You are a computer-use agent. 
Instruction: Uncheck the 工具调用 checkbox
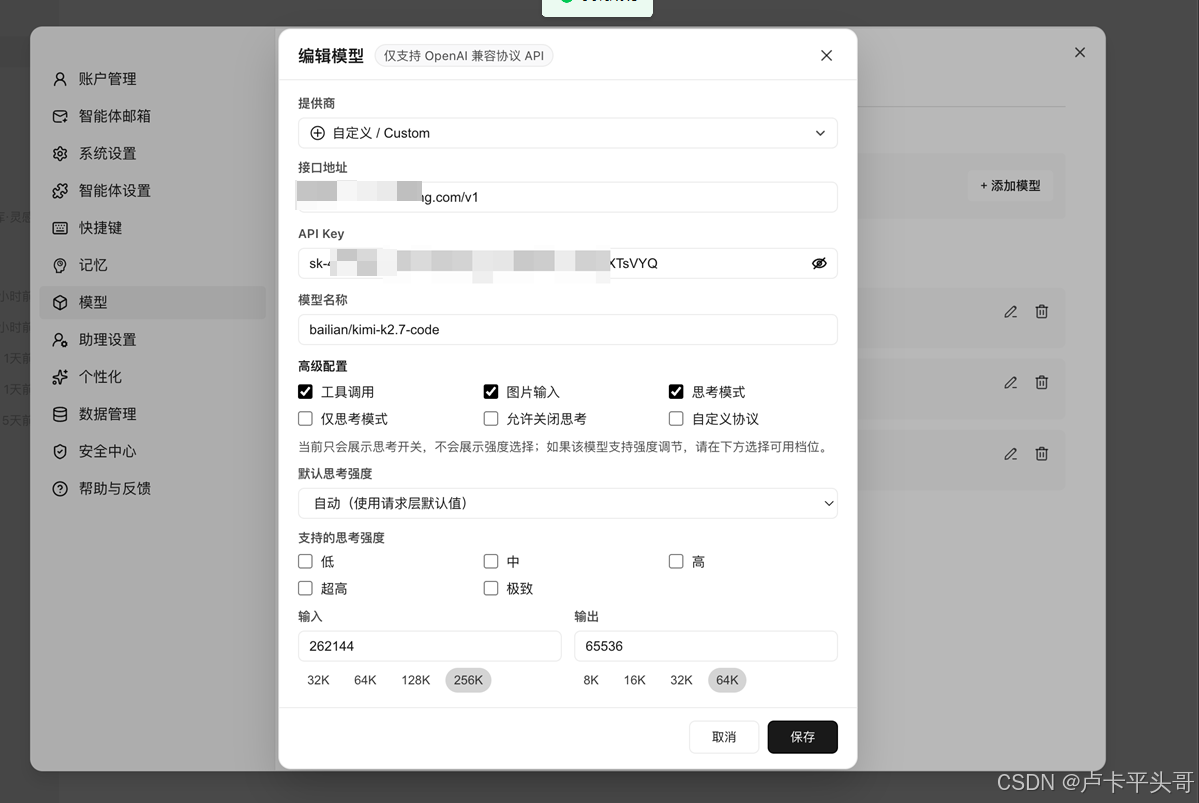305,392
